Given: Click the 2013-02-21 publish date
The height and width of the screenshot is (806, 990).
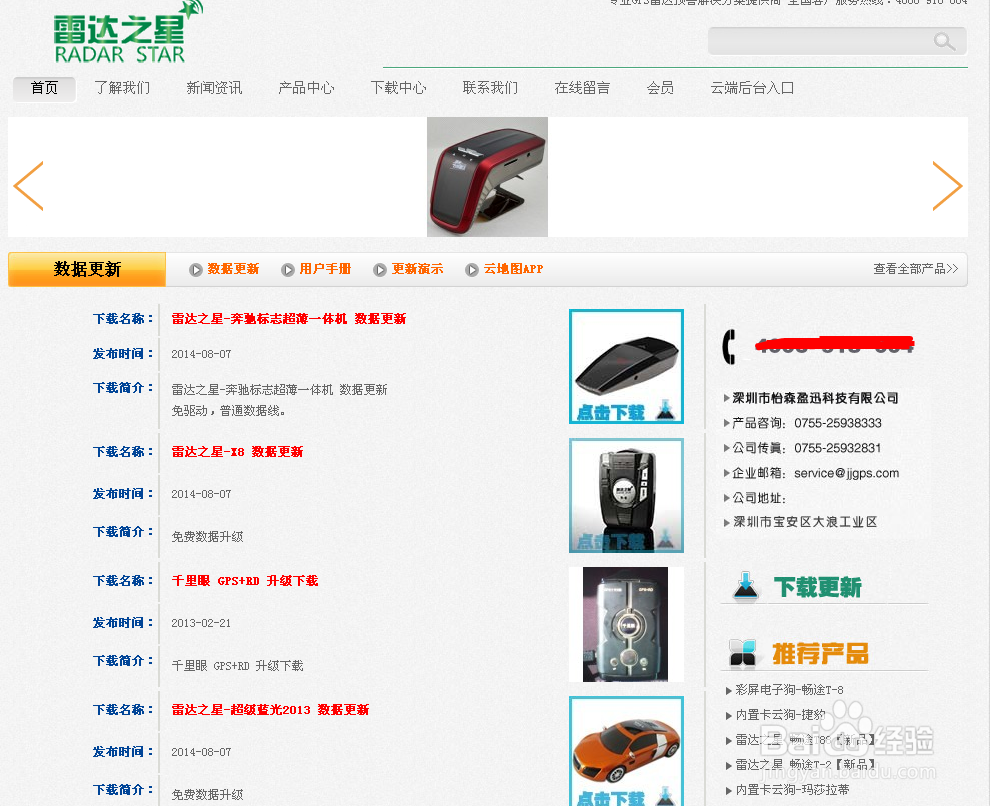Looking at the screenshot, I should pyautogui.click(x=201, y=623).
